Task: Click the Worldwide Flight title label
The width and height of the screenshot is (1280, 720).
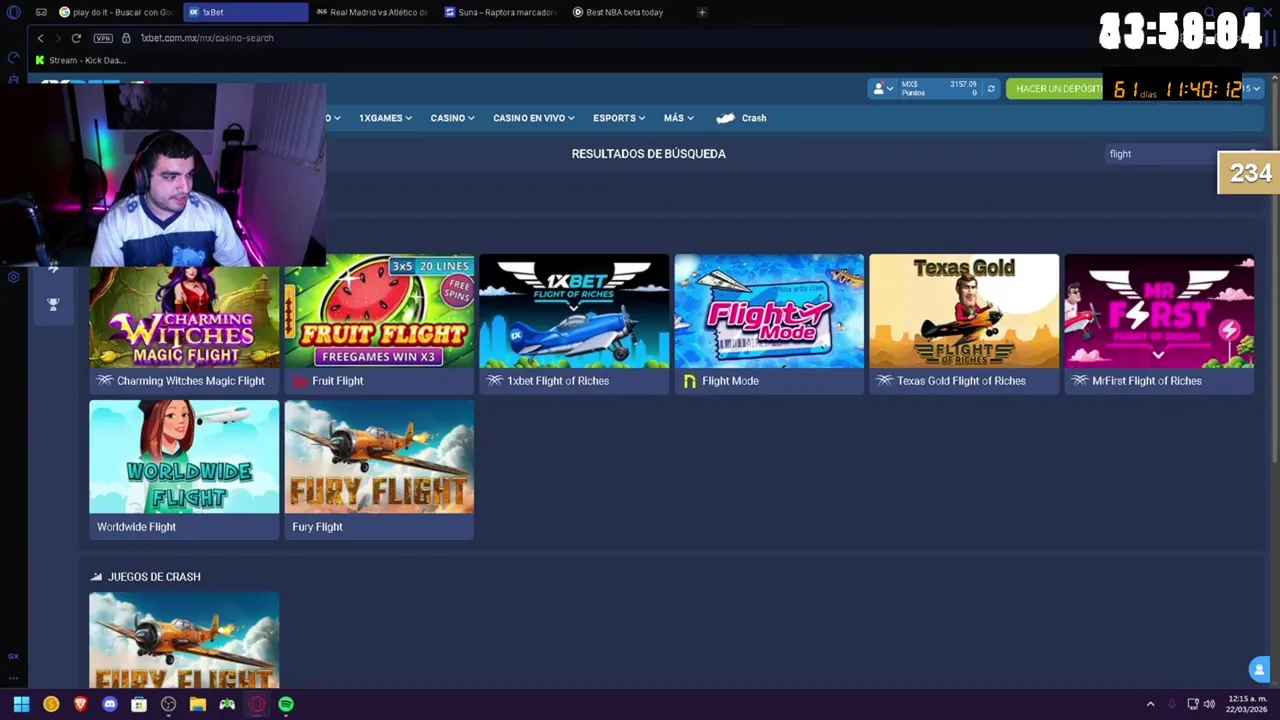Action: [136, 527]
